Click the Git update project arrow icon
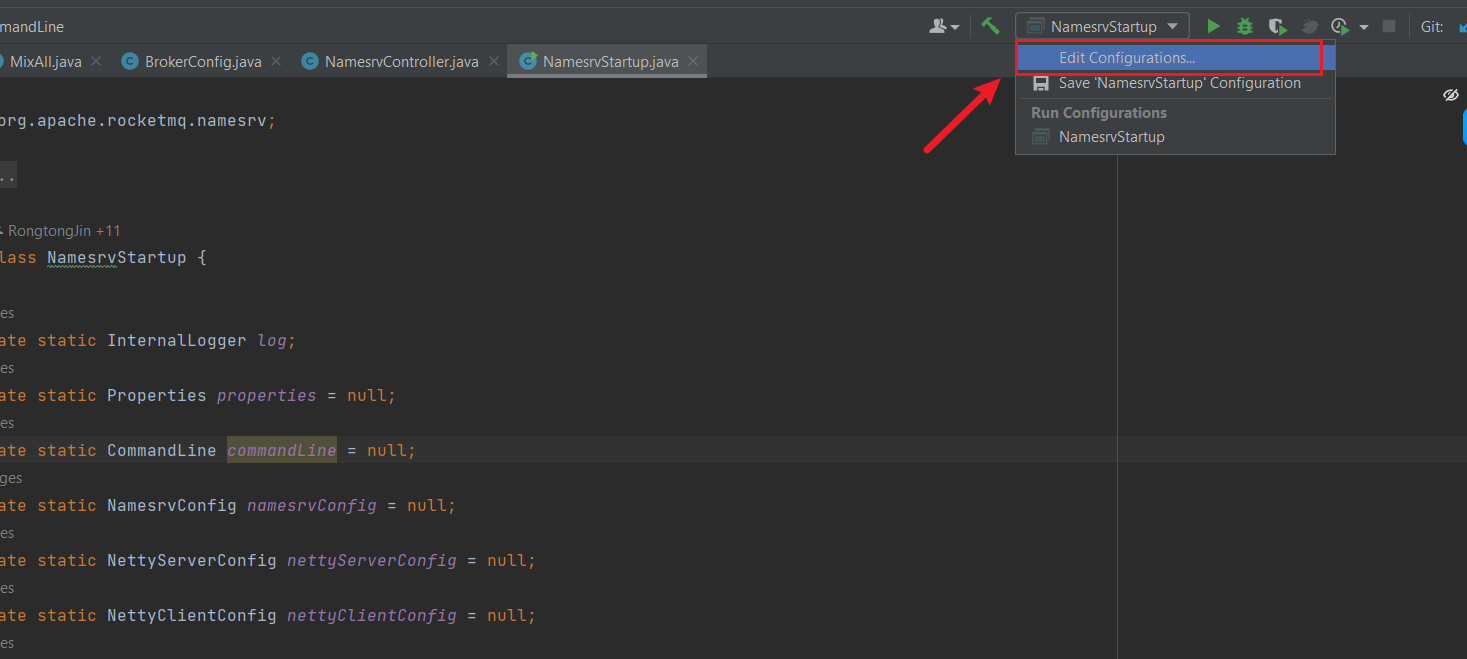This screenshot has height=659, width=1467. pyautogui.click(x=1460, y=26)
